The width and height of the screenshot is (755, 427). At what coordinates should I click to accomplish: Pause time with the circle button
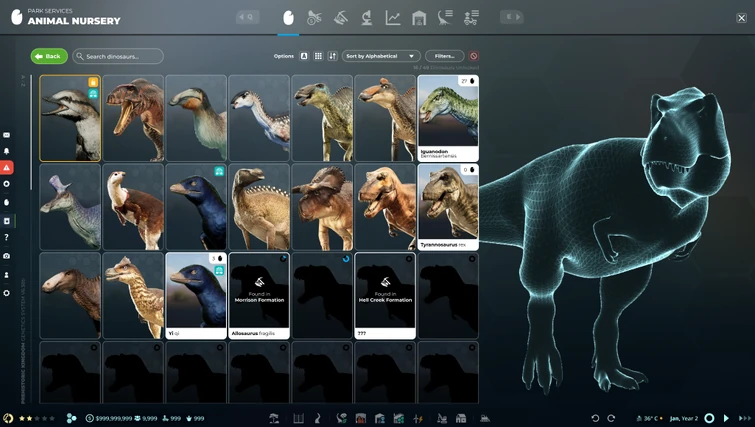pos(709,418)
